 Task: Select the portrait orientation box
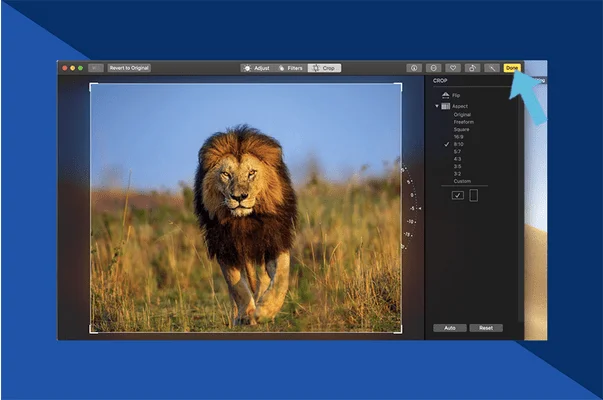pos(474,196)
